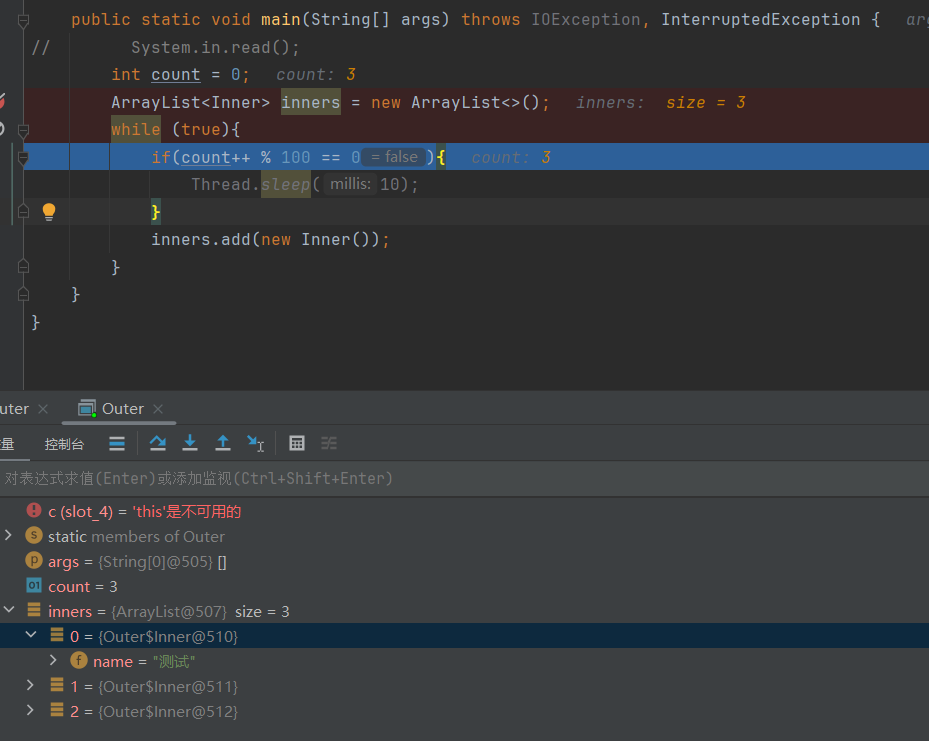Select the args variable row
This screenshot has width=929, height=741.
pos(464,562)
